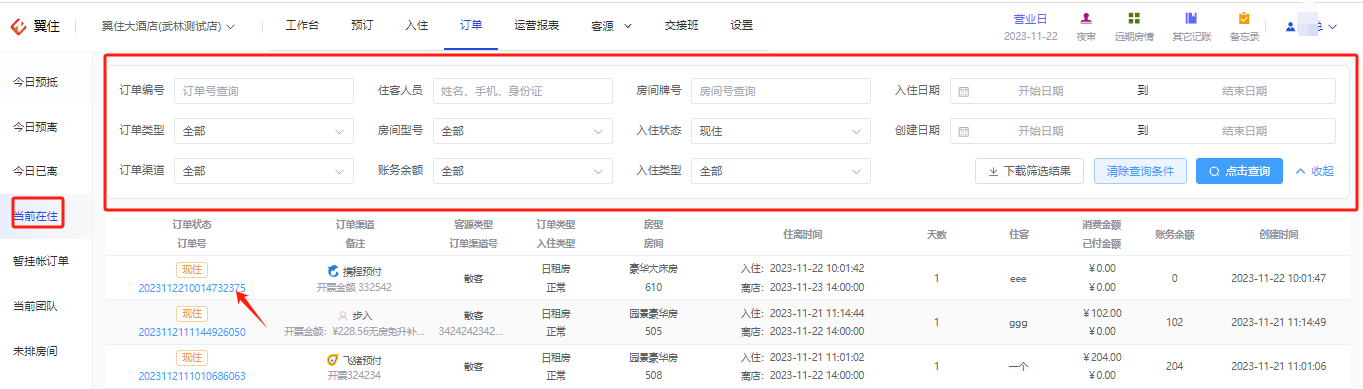Click 携程预付 channel icon
1363x389 pixels.
tap(334, 270)
